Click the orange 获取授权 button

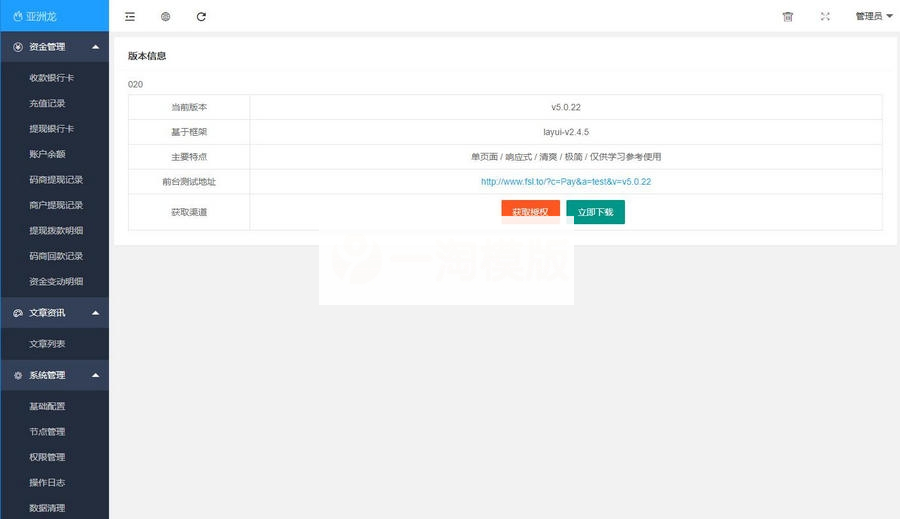(530, 210)
